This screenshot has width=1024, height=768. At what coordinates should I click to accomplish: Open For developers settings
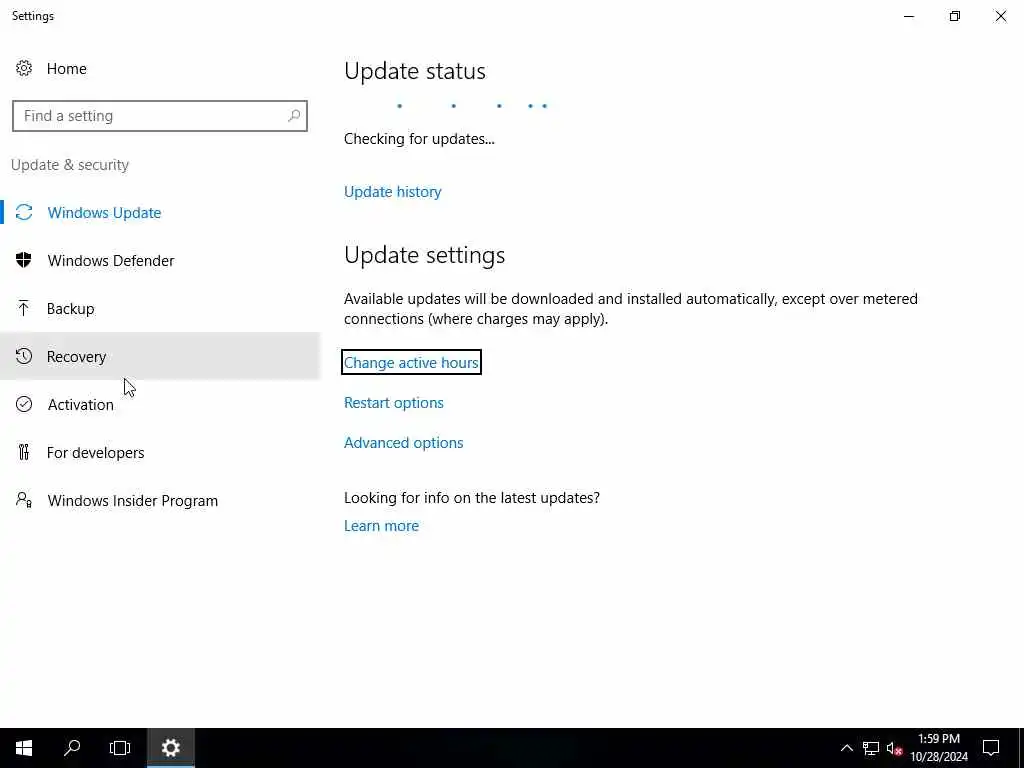160,452
